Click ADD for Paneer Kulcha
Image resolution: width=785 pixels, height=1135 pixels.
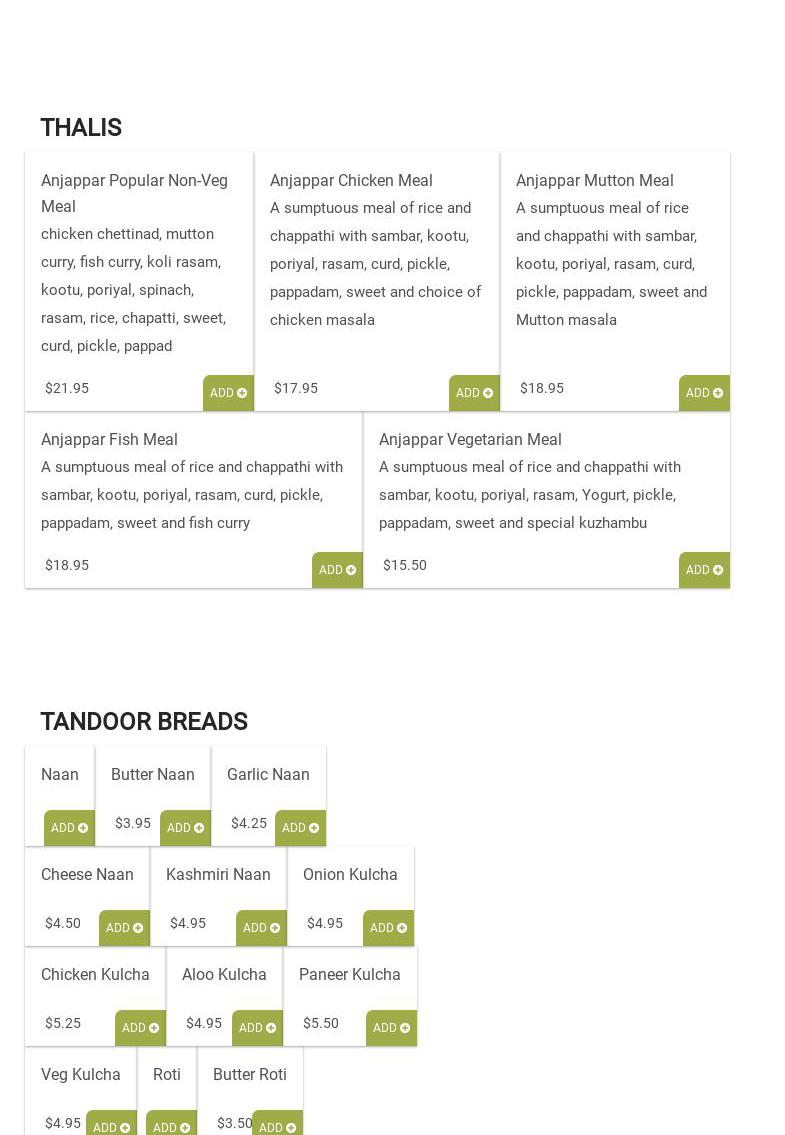(x=391, y=1028)
